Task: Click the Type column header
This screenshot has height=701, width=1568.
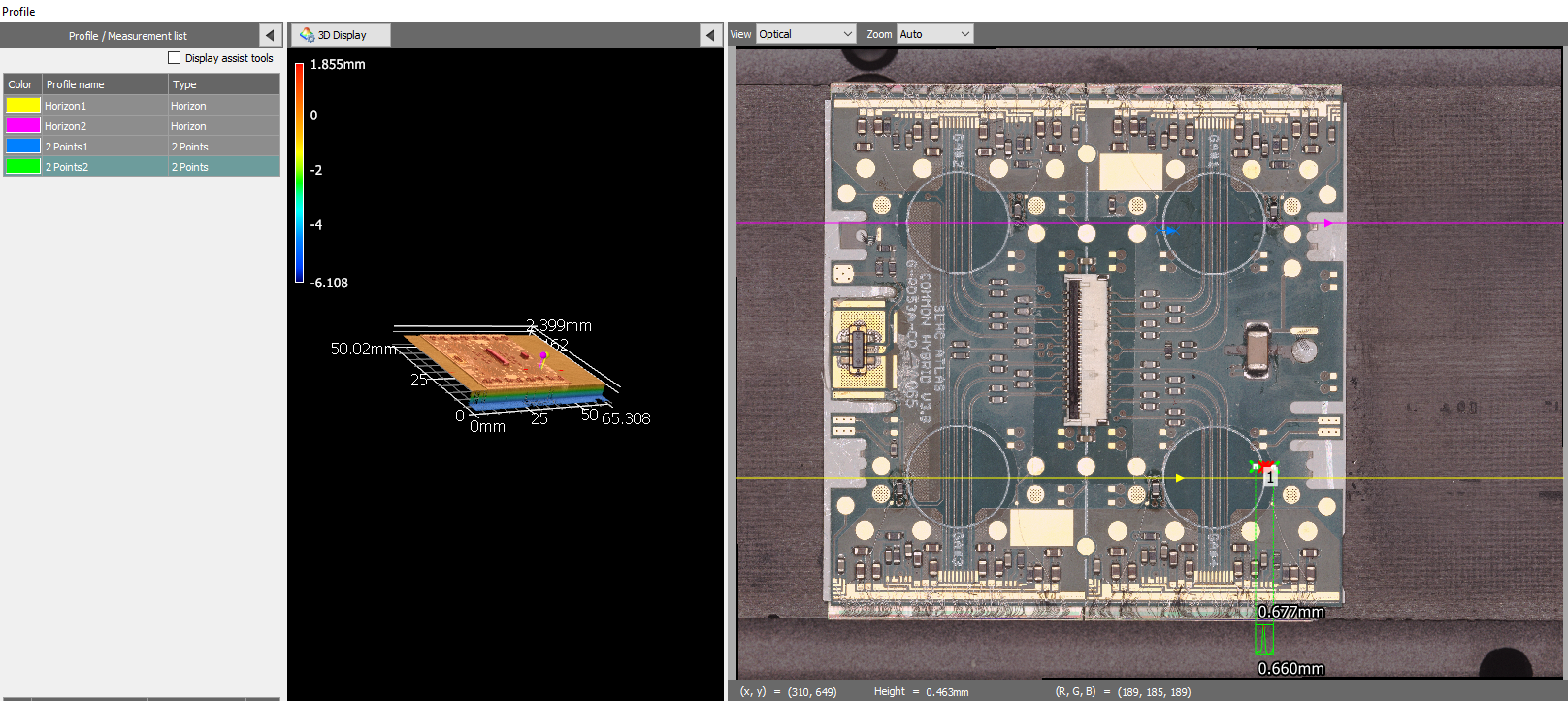Action: (x=223, y=84)
